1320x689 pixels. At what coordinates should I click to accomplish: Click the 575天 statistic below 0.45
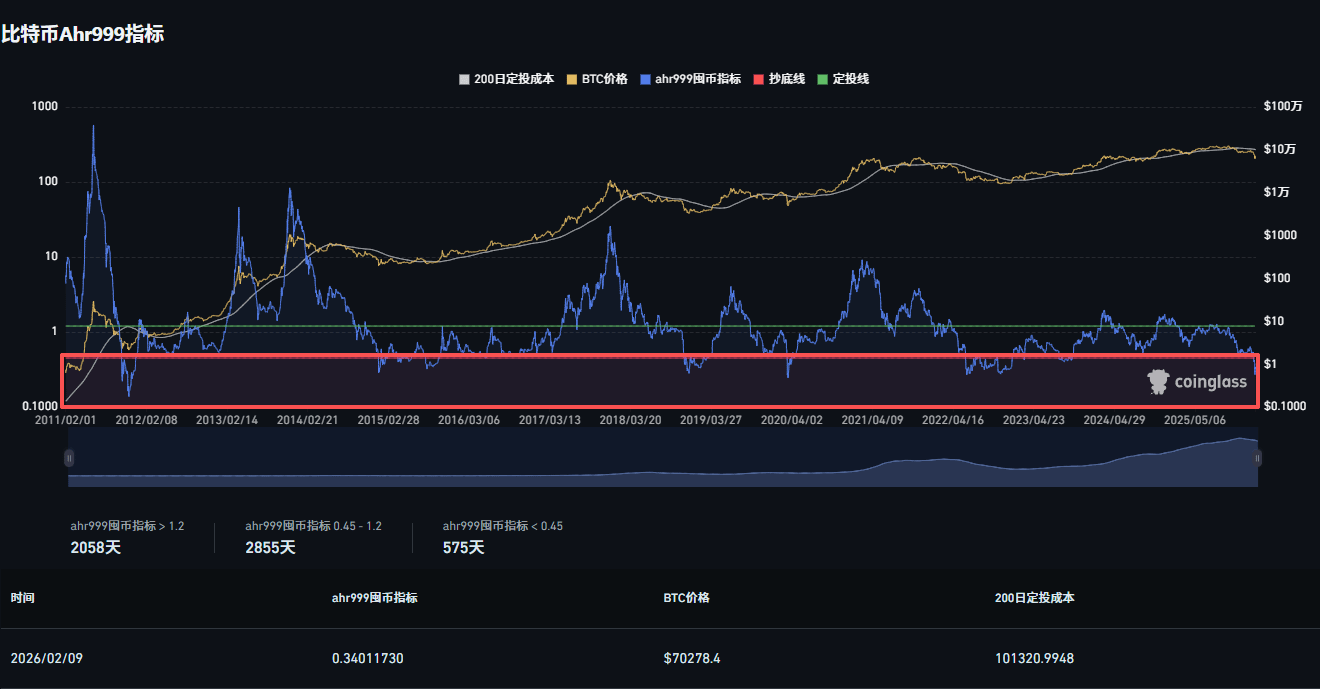pyautogui.click(x=463, y=547)
